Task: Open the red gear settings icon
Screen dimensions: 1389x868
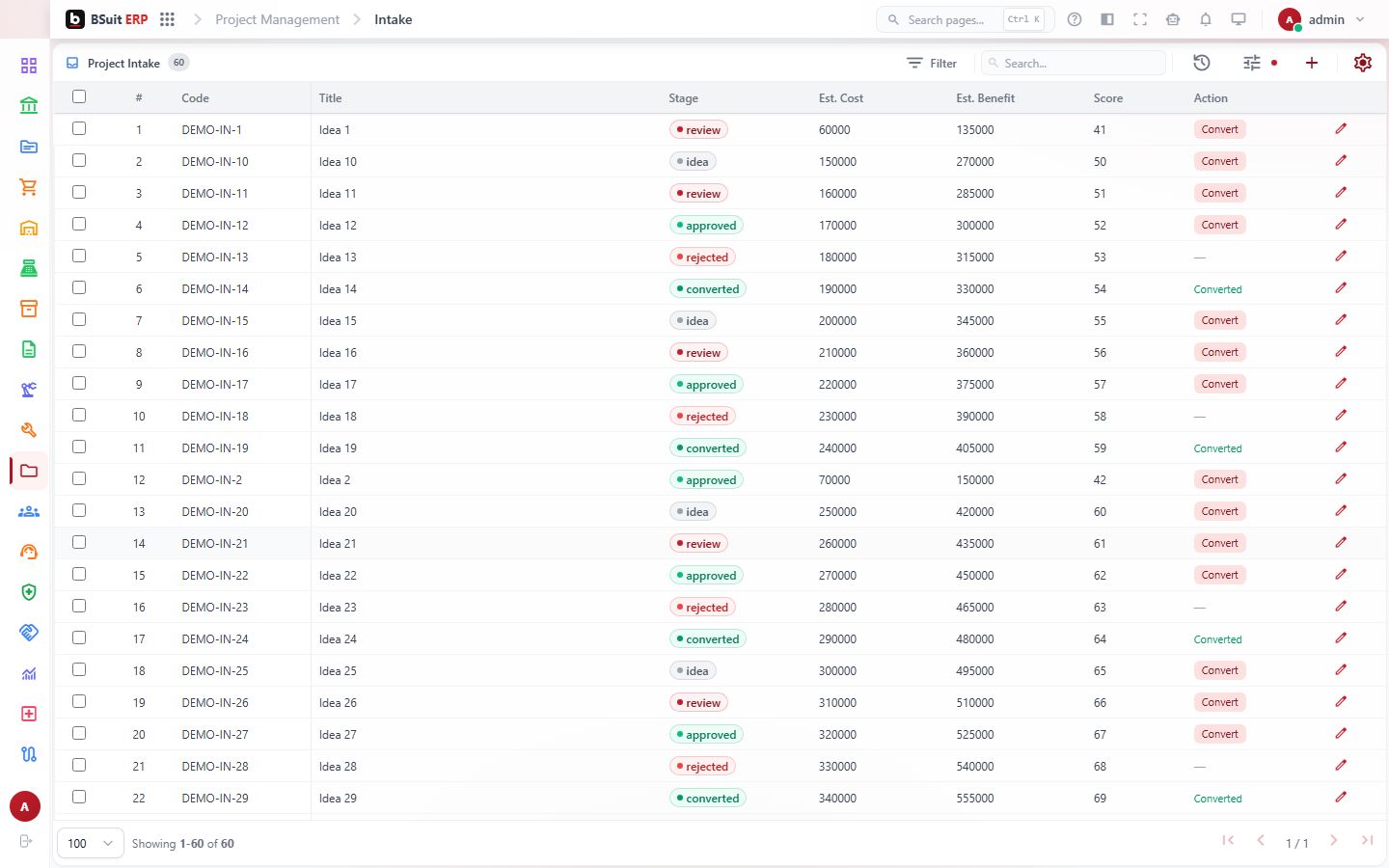Action: [1363, 63]
